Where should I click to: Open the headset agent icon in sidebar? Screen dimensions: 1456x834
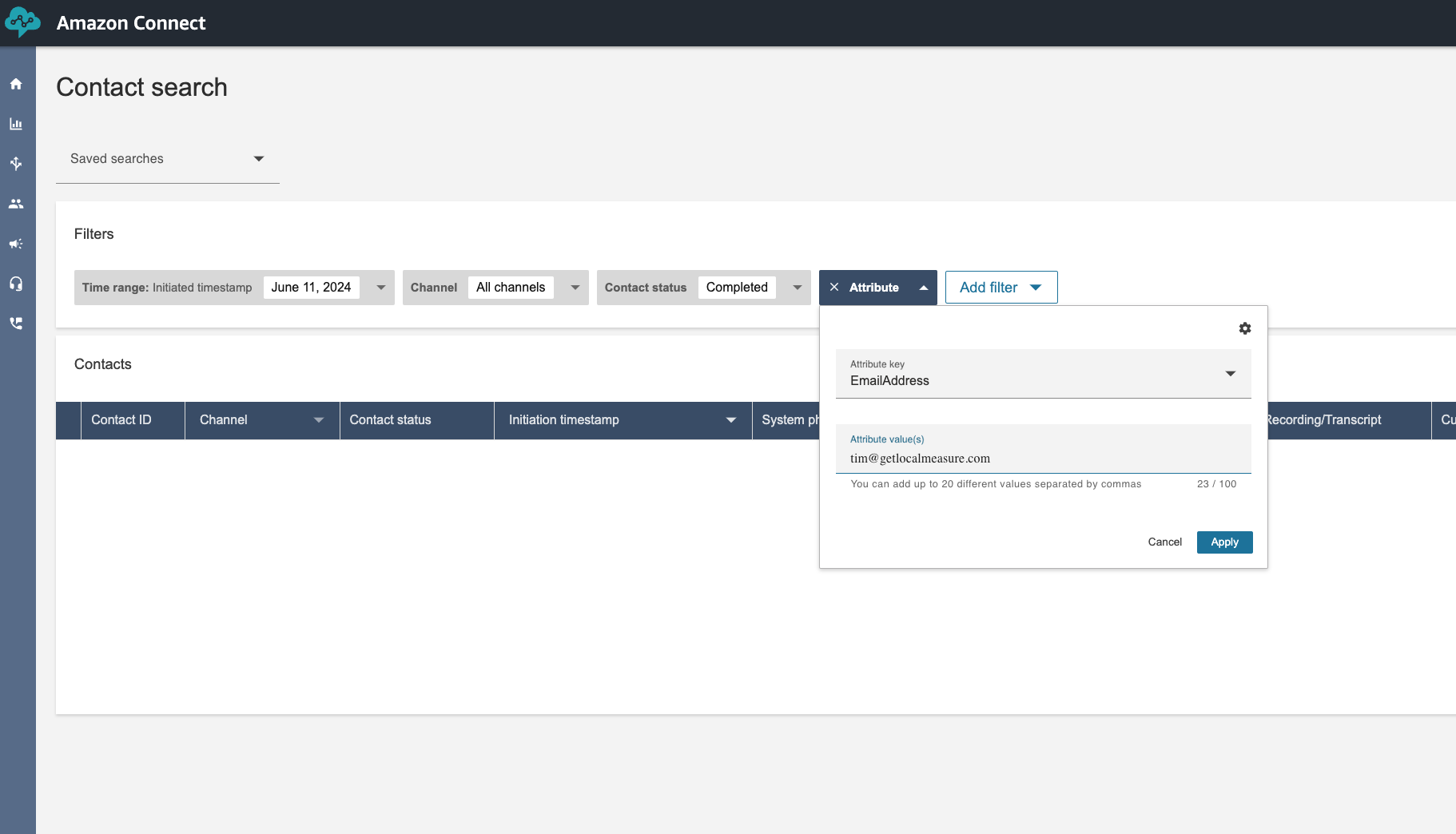coord(16,284)
